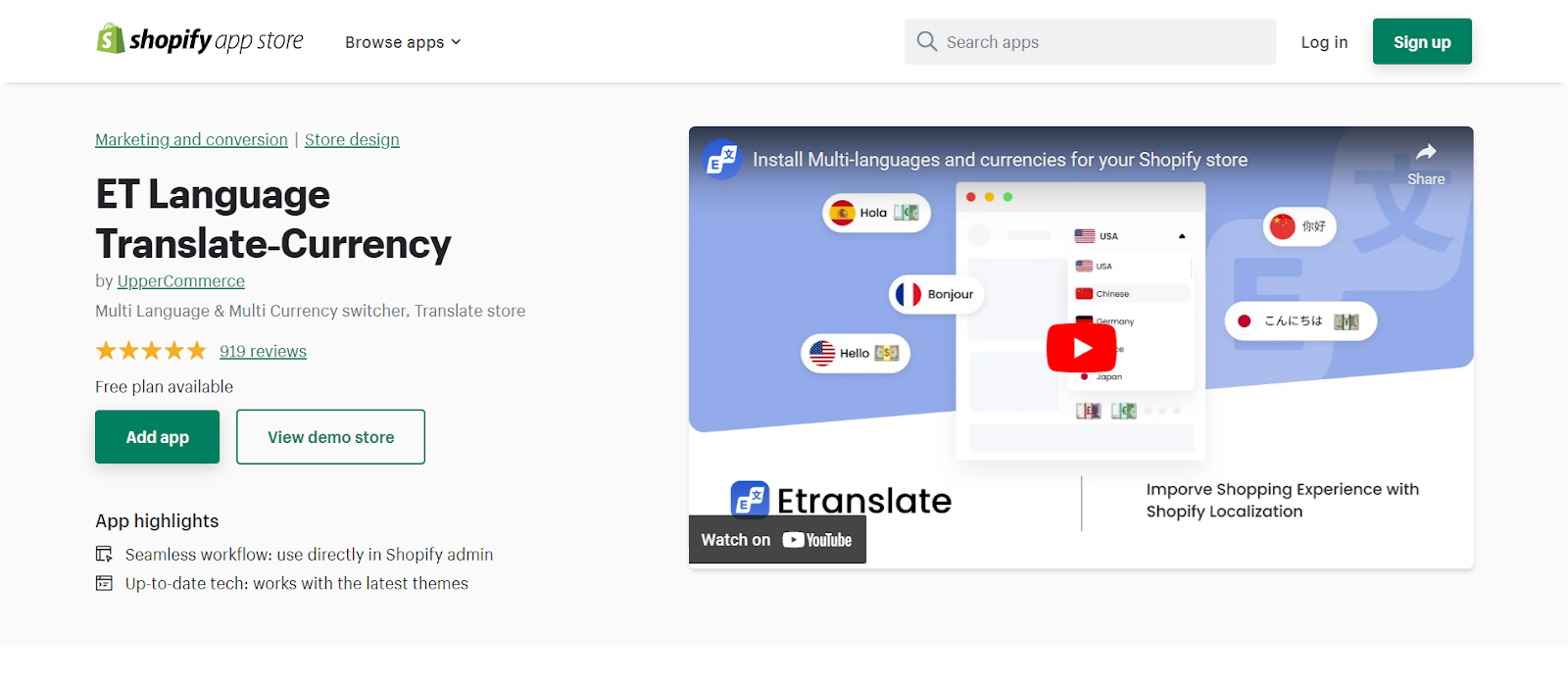Open the UpperCommerce developer link
The image size is (1568, 686).
pyautogui.click(x=181, y=281)
